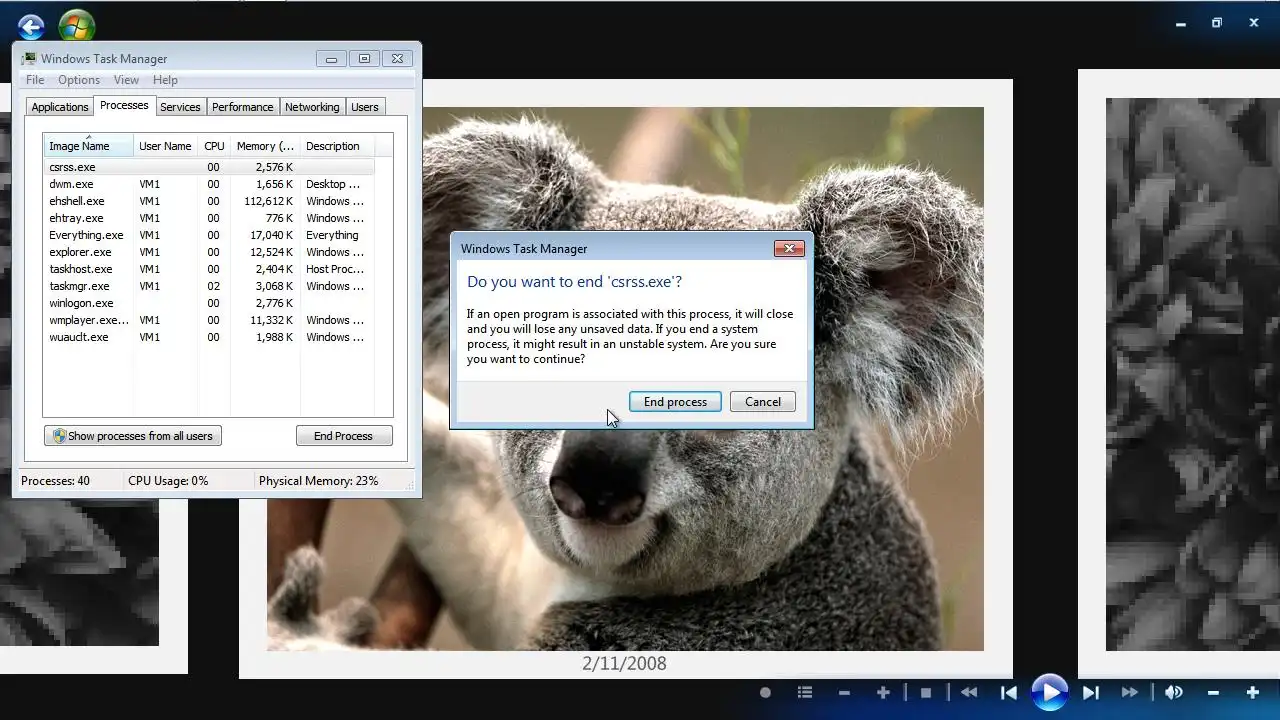Click the CPU Usage: 0% status entry
Screen dimensions: 1280x720
168,481
